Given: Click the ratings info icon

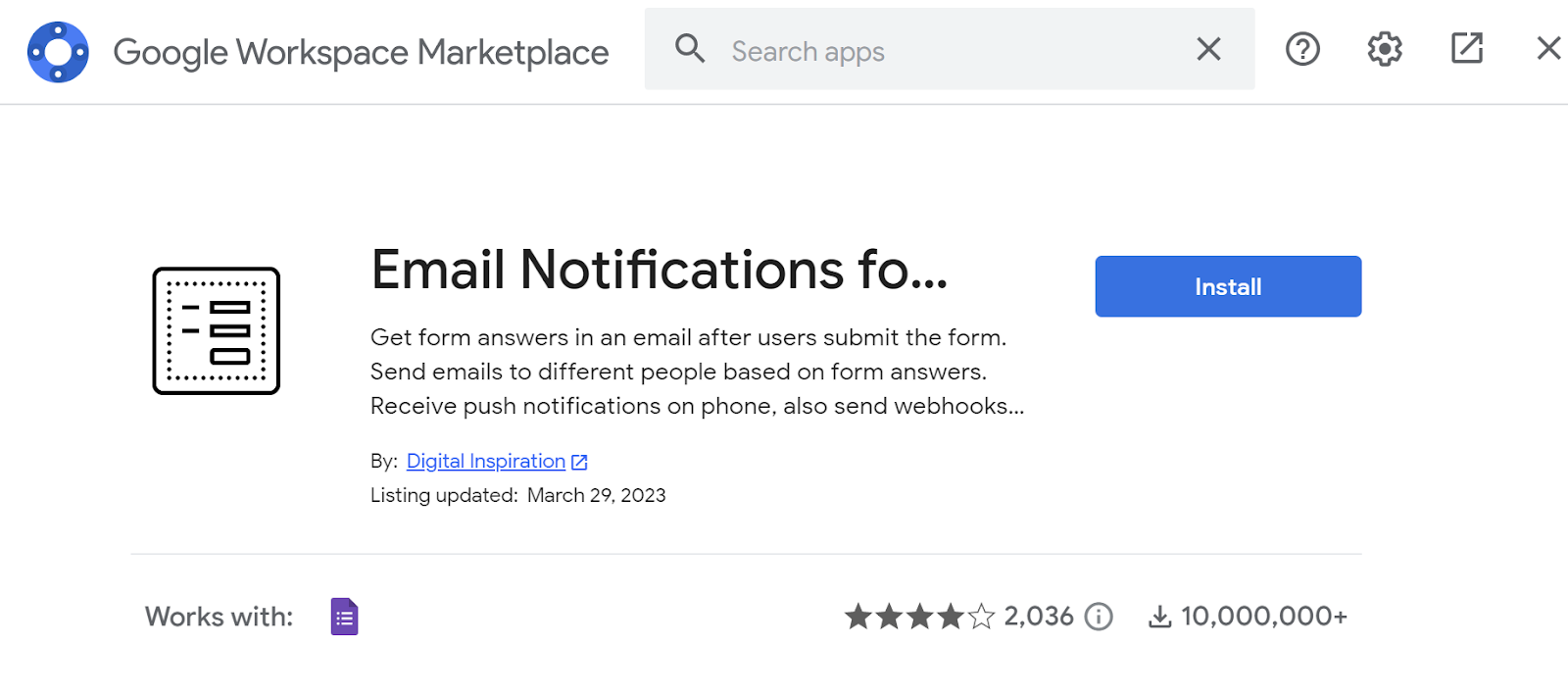Looking at the screenshot, I should (x=1099, y=617).
